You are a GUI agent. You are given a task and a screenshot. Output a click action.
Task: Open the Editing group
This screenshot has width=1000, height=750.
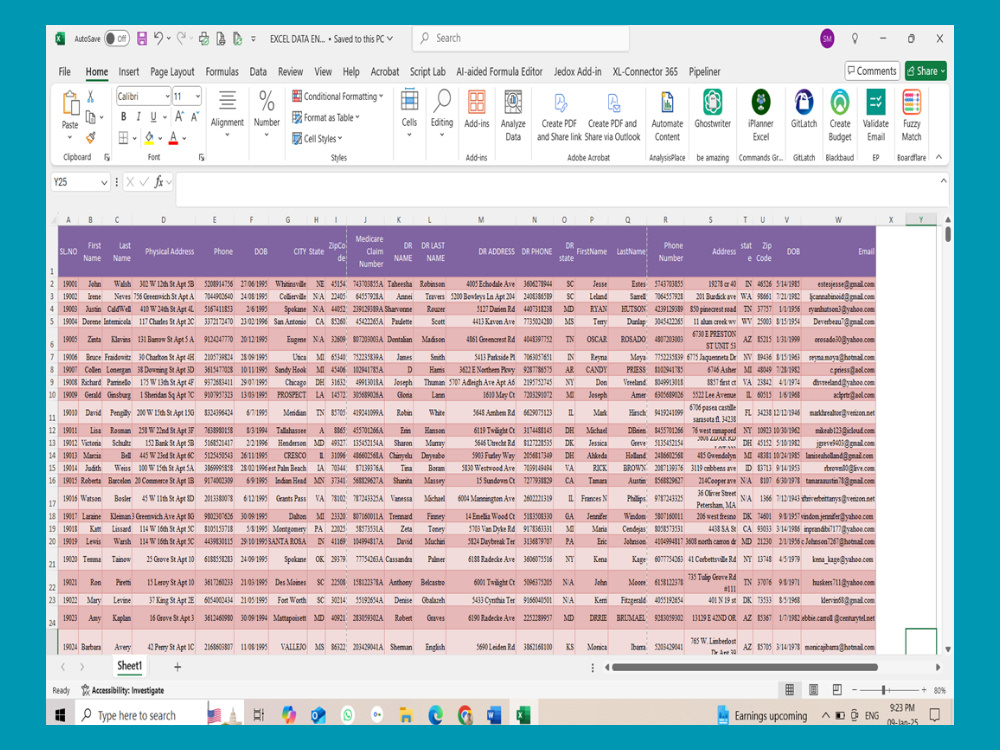tap(441, 114)
